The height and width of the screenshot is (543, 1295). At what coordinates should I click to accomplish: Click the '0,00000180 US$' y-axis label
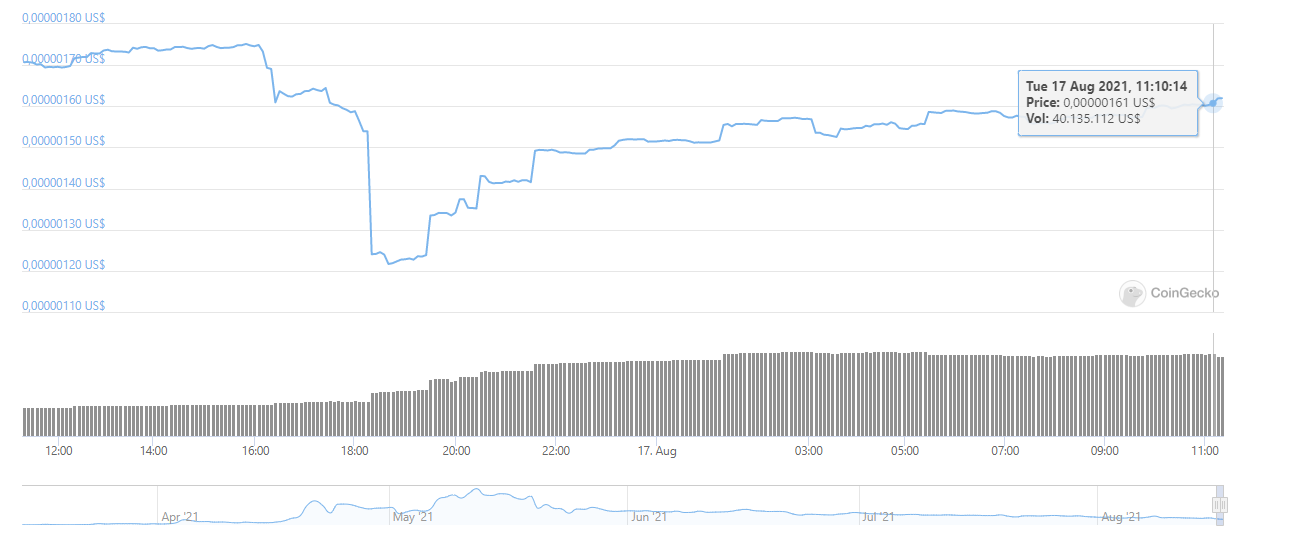64,18
